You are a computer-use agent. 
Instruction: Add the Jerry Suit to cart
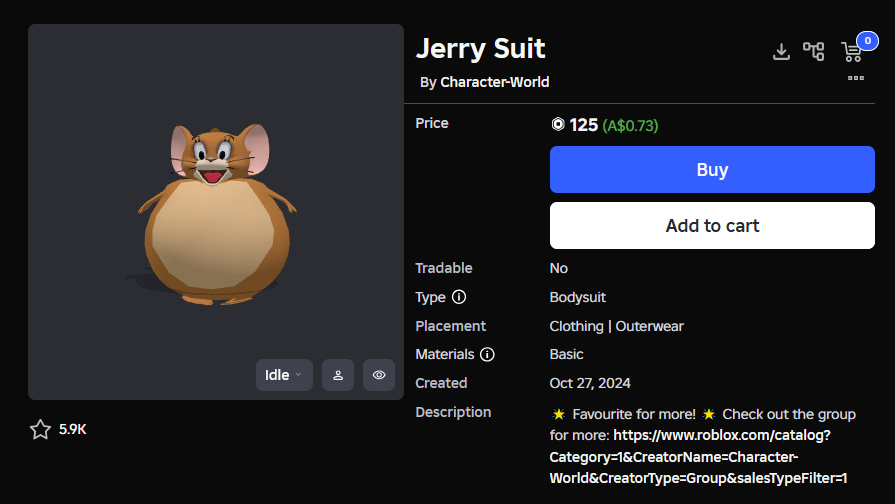[712, 225]
